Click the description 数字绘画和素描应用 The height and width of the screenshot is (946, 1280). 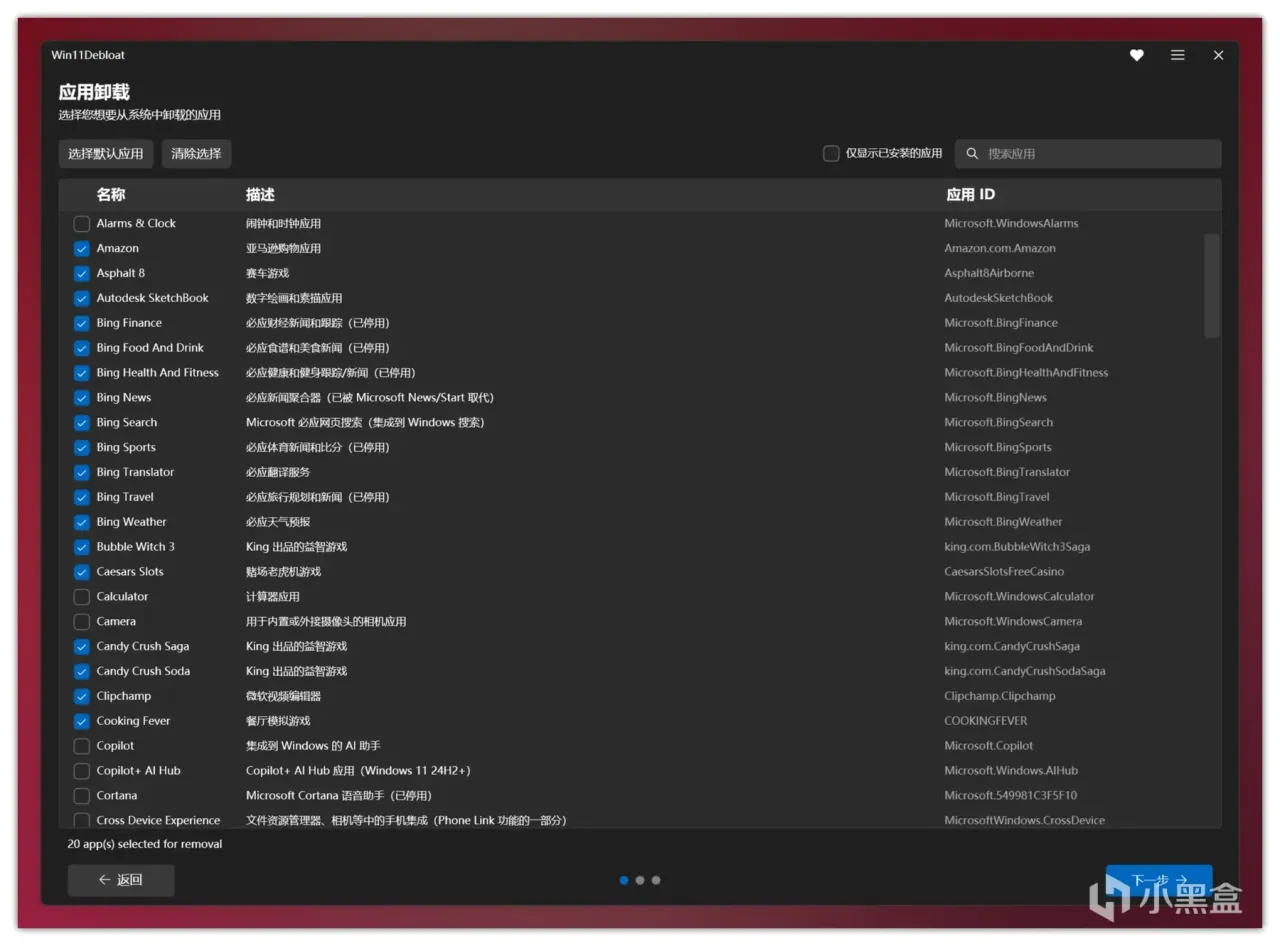click(x=294, y=298)
